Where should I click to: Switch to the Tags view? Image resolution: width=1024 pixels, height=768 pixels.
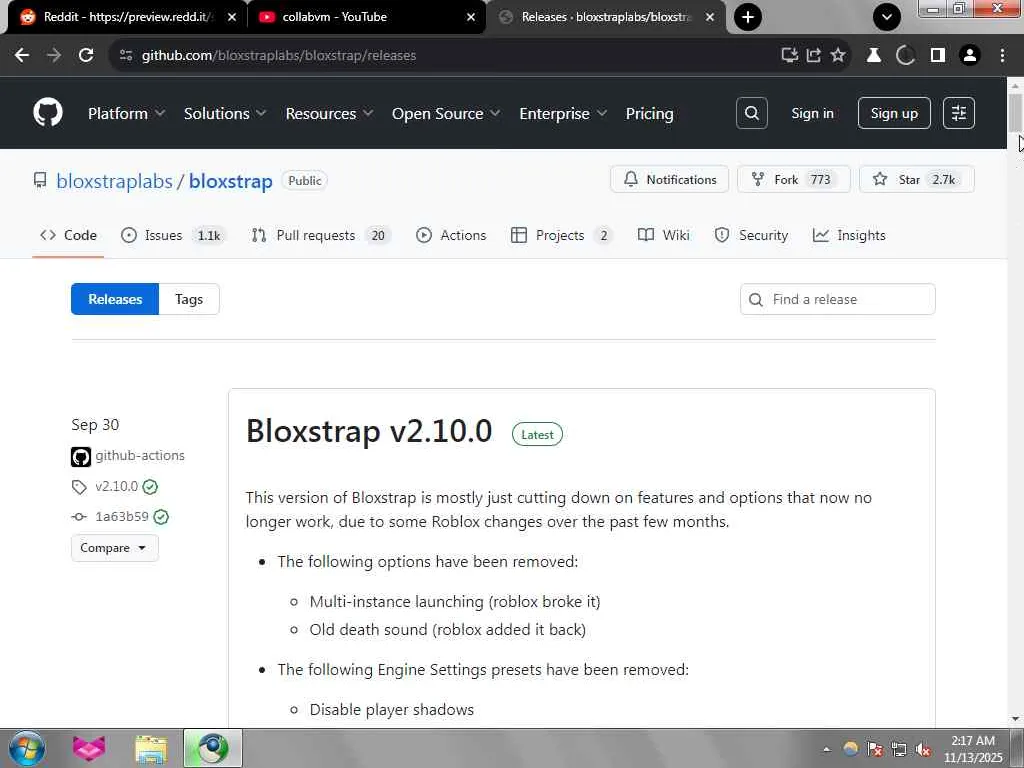pos(189,299)
